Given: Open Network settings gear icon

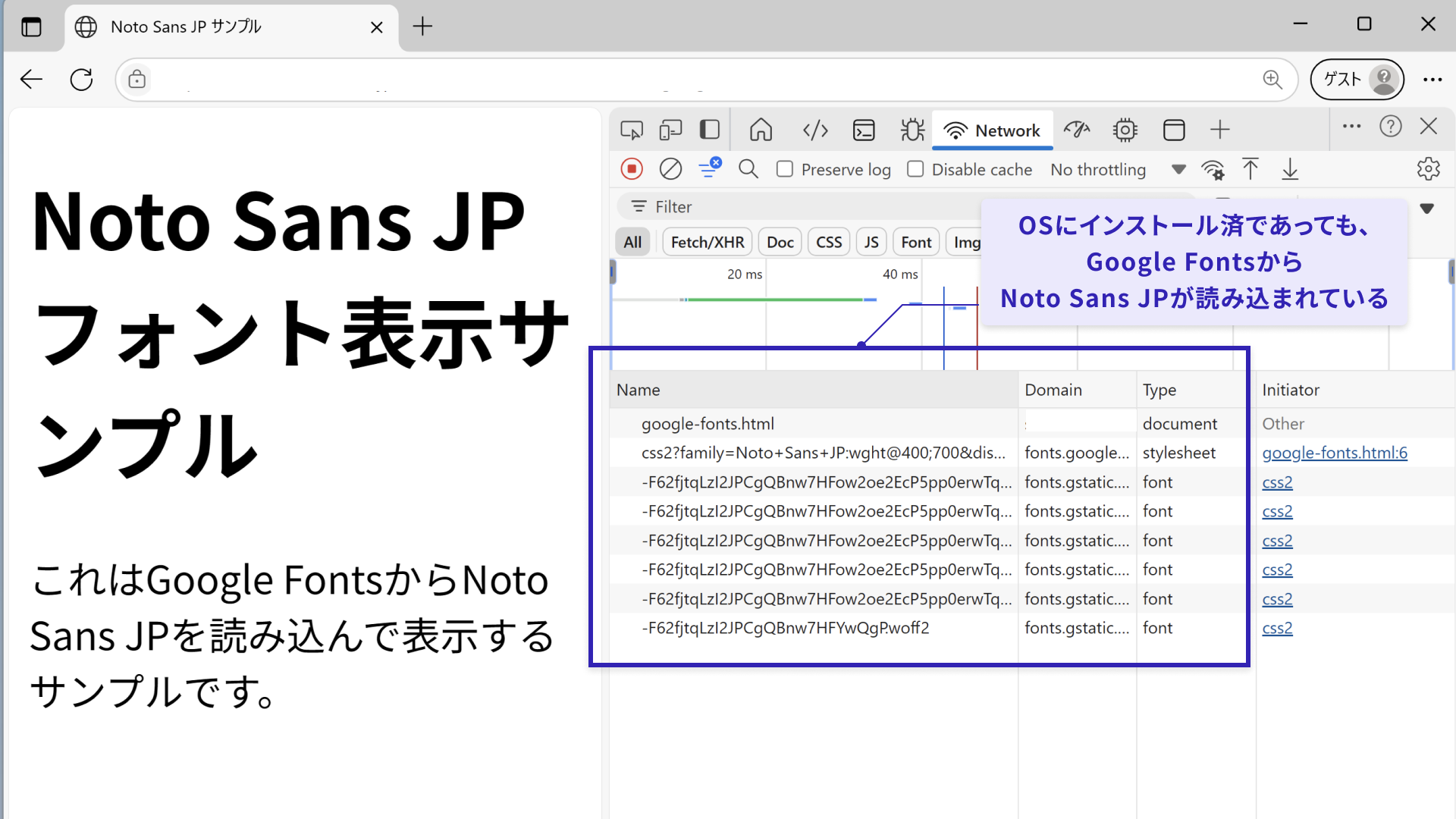Looking at the screenshot, I should [1429, 169].
